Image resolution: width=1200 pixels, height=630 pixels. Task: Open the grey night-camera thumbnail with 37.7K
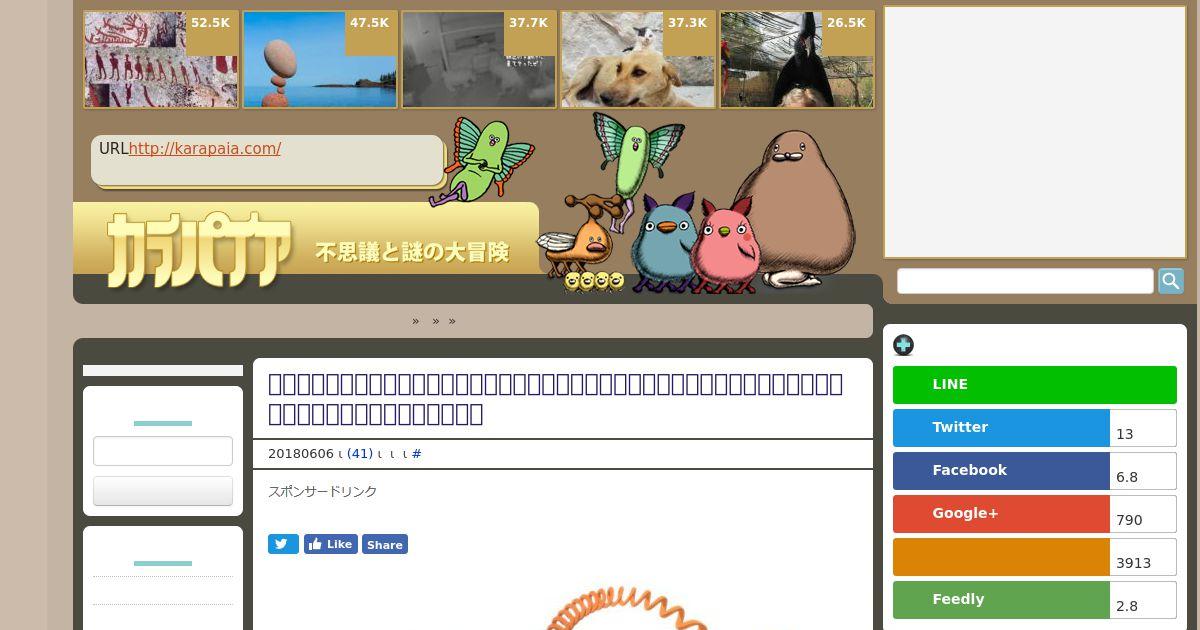[x=479, y=60]
